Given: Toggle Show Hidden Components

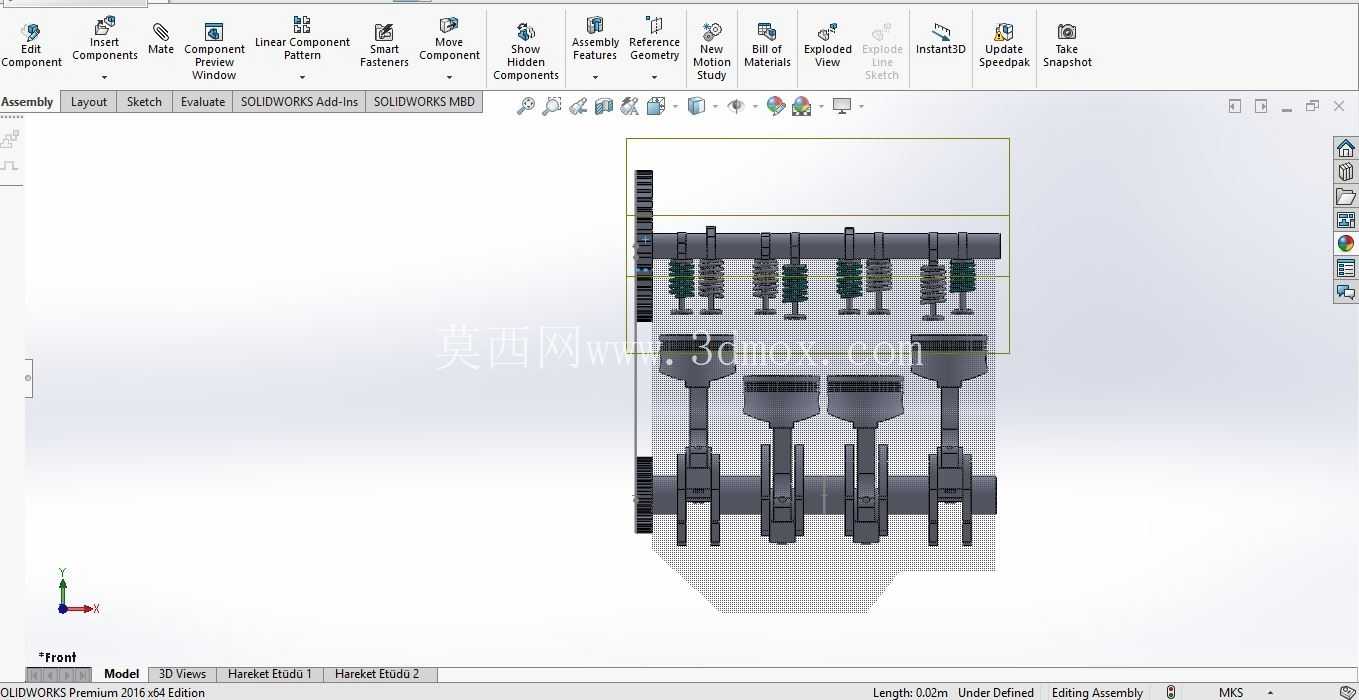Looking at the screenshot, I should 526,52.
